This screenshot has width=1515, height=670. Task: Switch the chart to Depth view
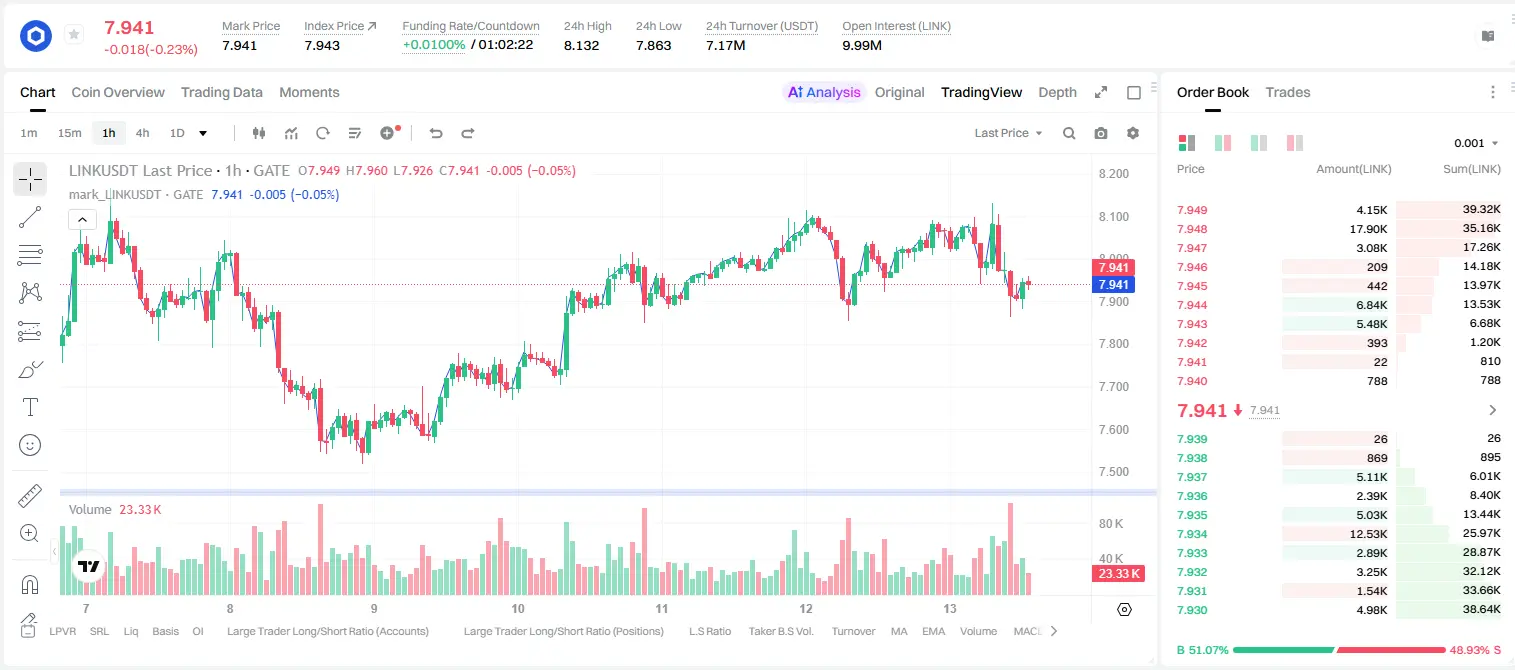[1057, 92]
